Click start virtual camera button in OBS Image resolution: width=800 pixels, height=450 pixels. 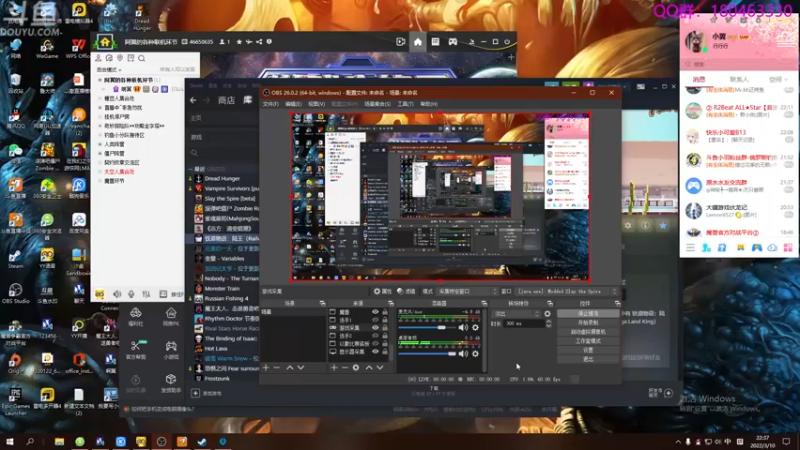pyautogui.click(x=588, y=332)
